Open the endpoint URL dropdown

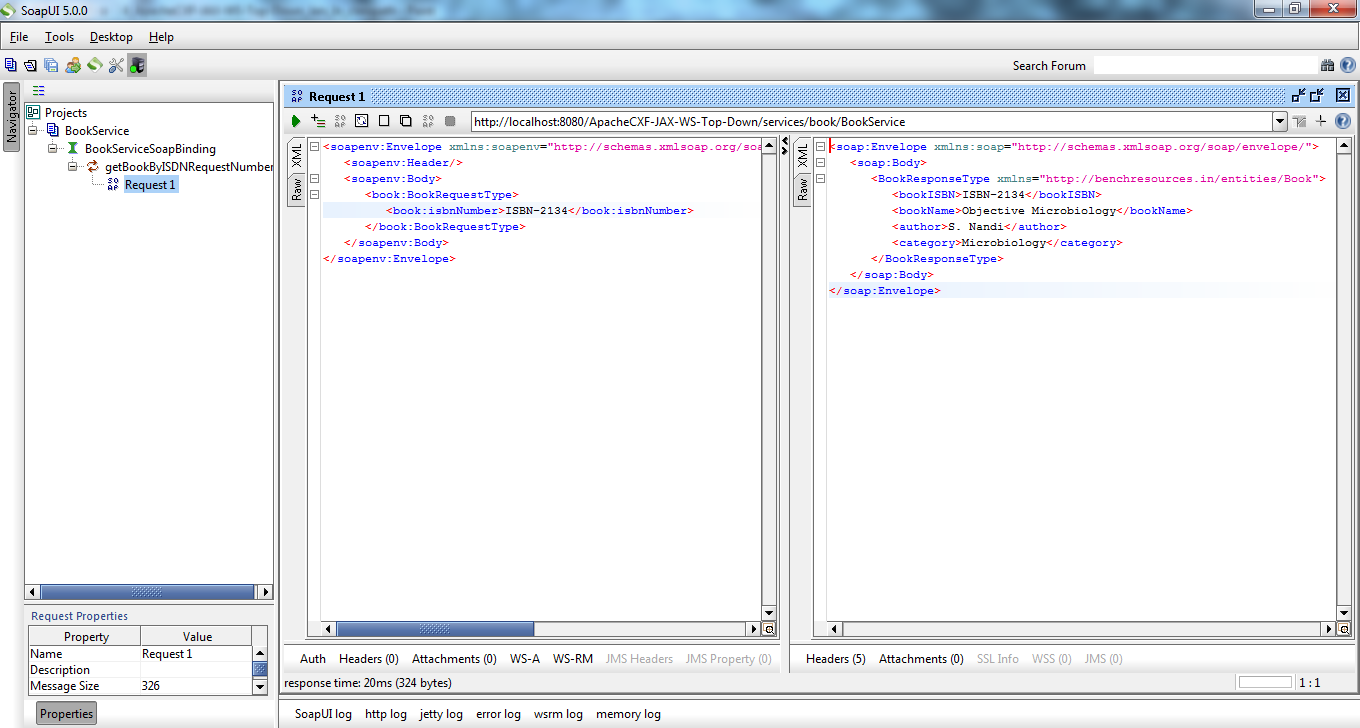click(1280, 120)
